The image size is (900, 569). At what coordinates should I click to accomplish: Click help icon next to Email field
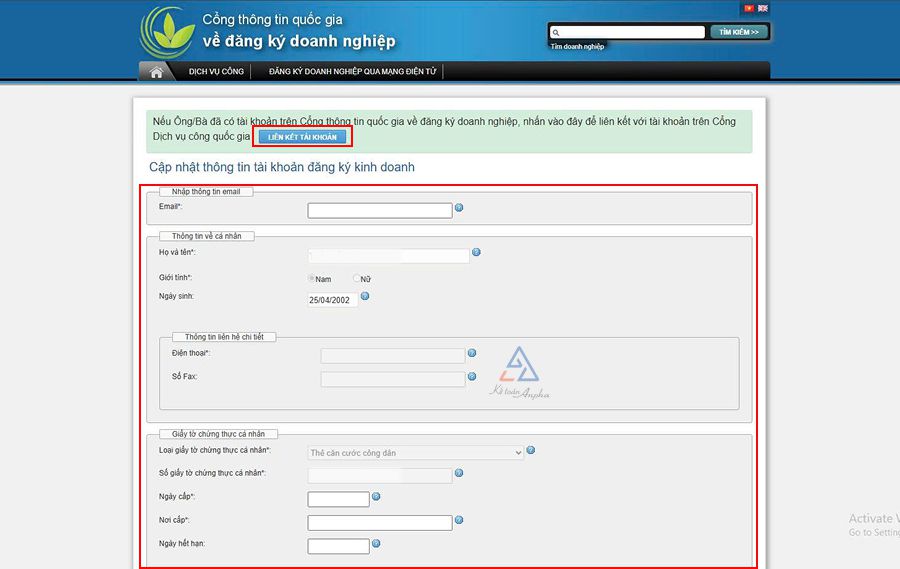[x=459, y=208]
